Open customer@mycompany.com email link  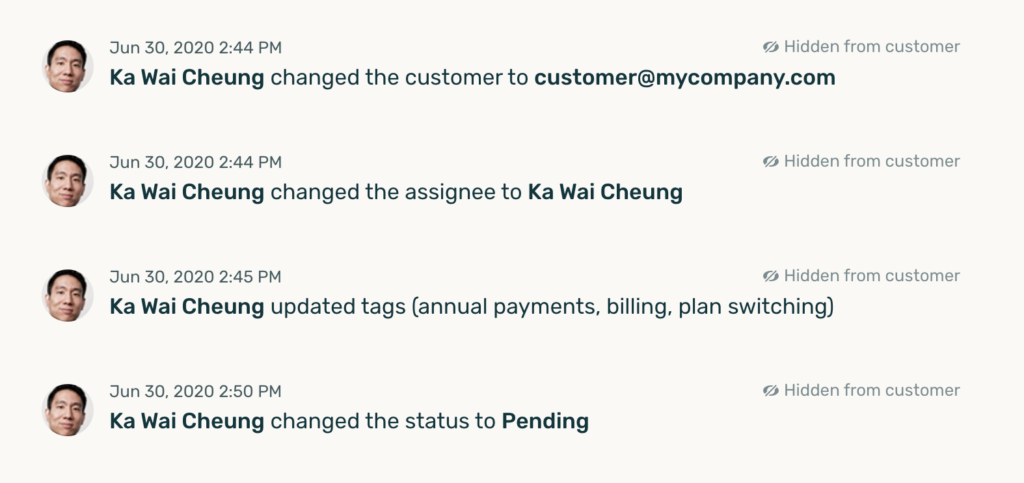point(684,77)
